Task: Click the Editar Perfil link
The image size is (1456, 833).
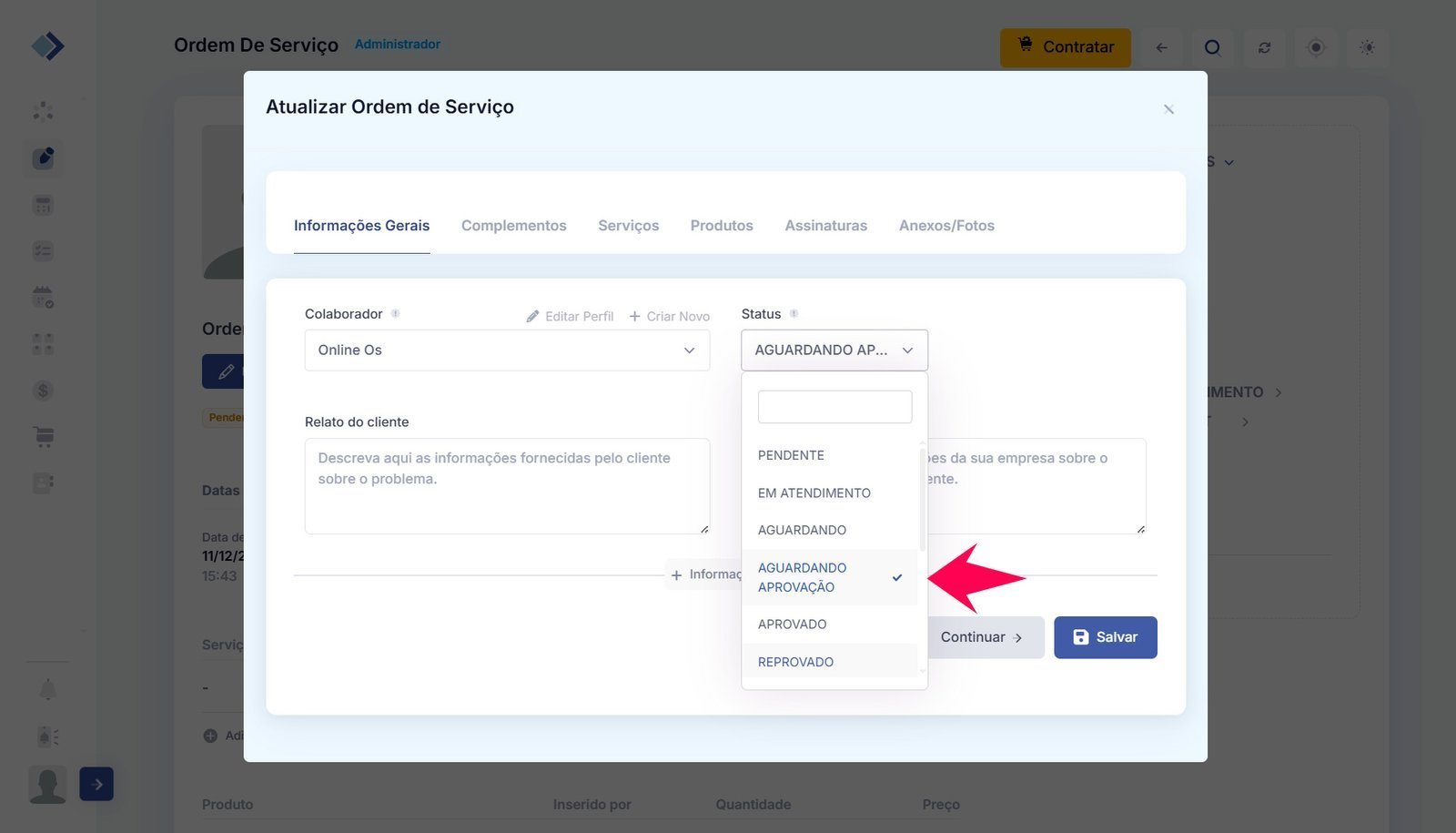Action: [x=570, y=317]
